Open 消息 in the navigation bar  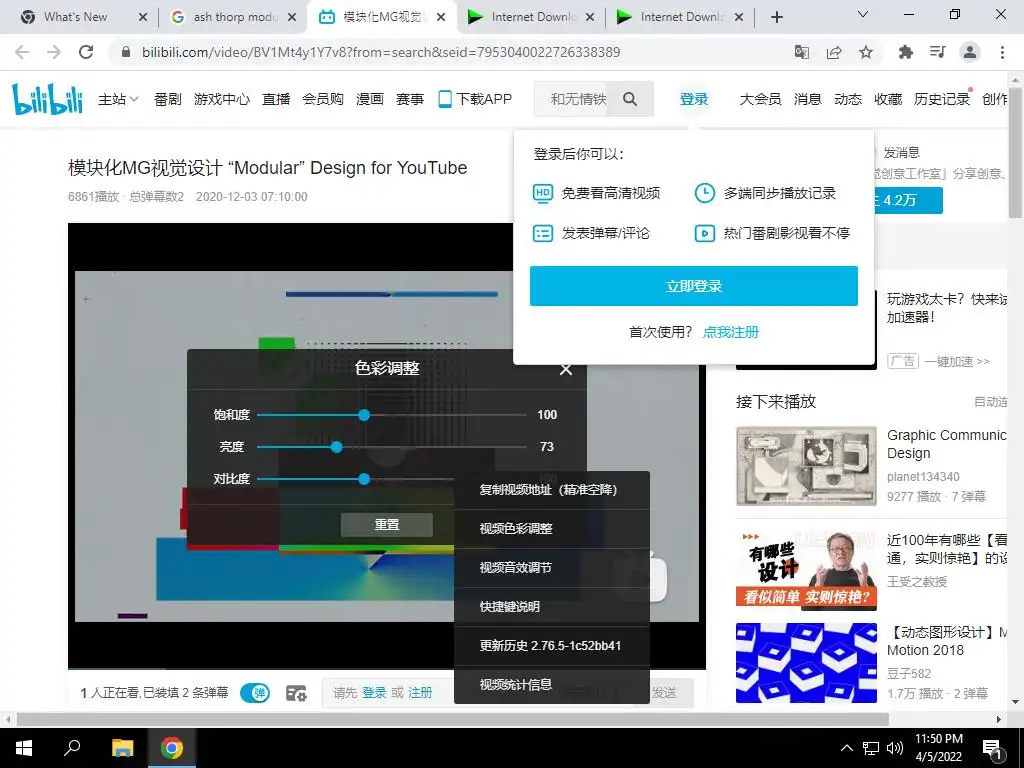[x=807, y=99]
